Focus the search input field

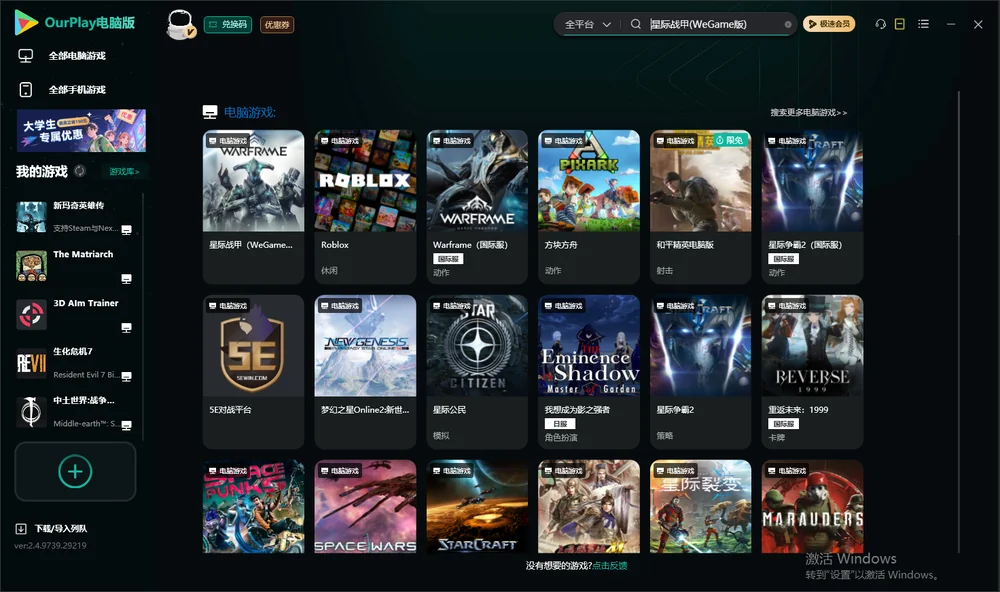point(716,24)
